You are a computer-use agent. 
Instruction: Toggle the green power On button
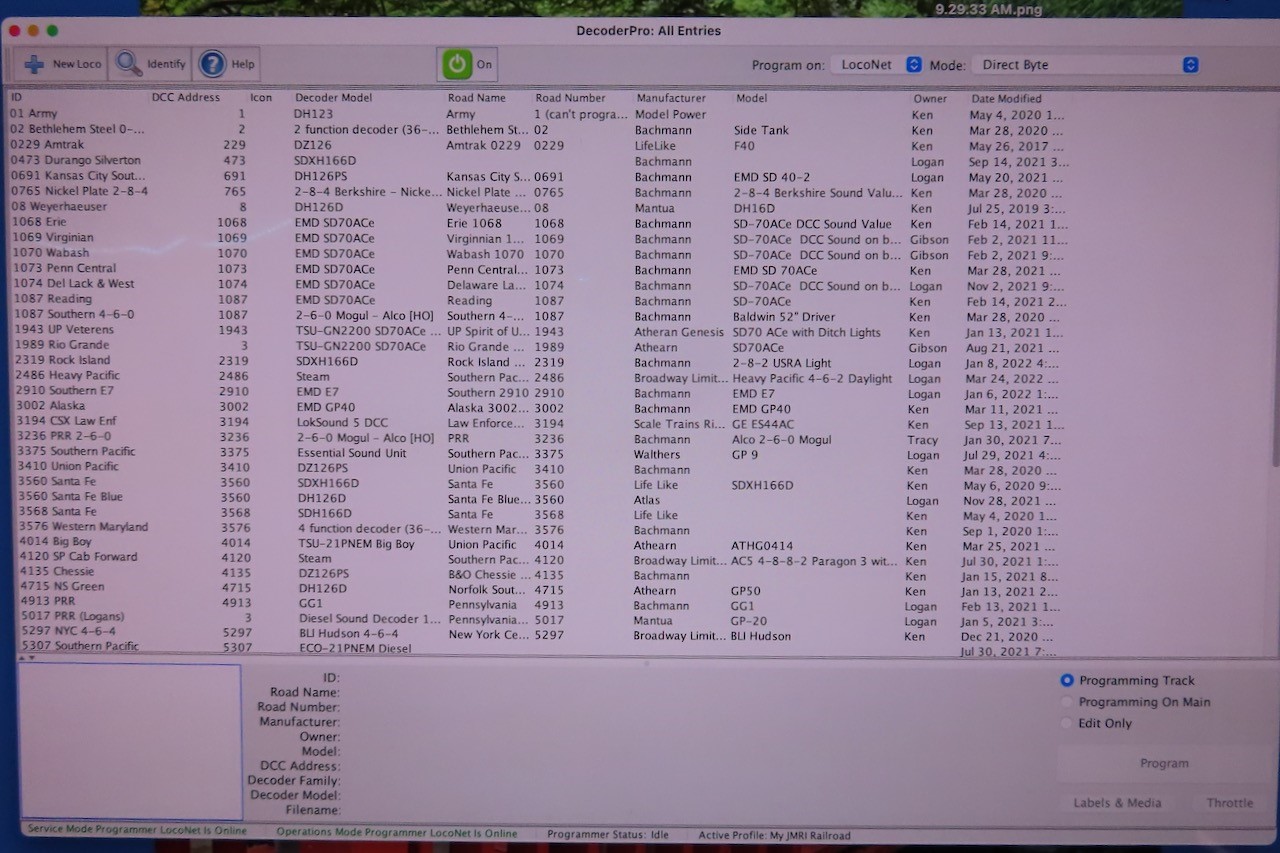458,64
